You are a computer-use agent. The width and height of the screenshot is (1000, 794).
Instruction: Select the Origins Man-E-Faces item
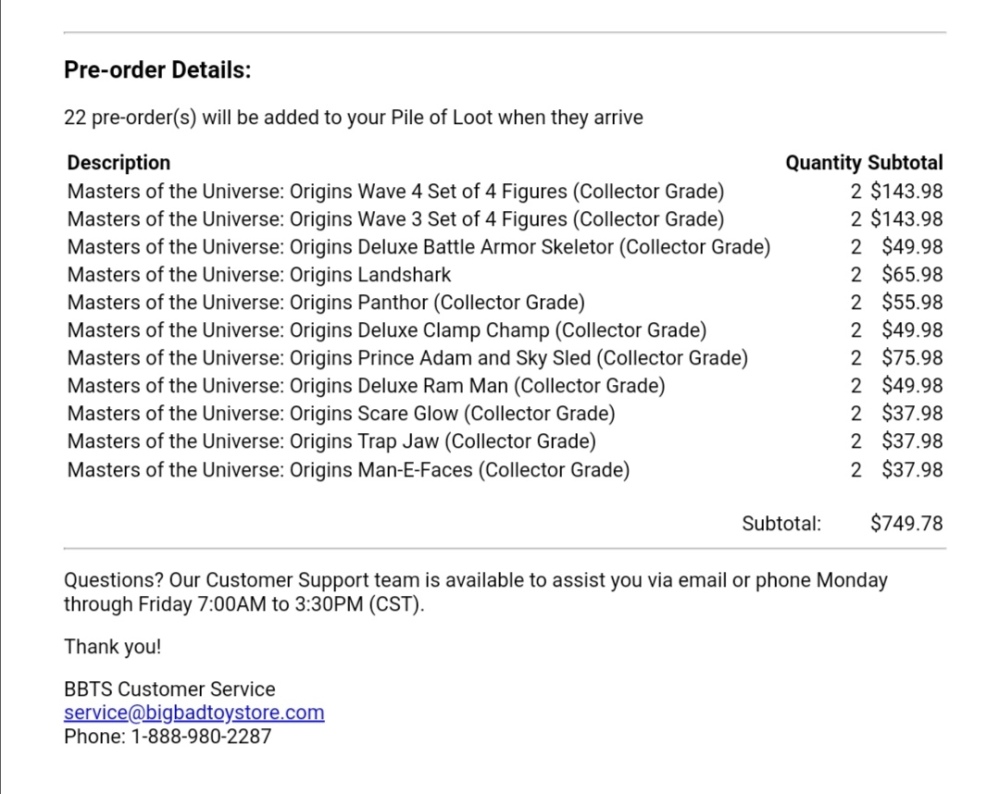point(348,470)
